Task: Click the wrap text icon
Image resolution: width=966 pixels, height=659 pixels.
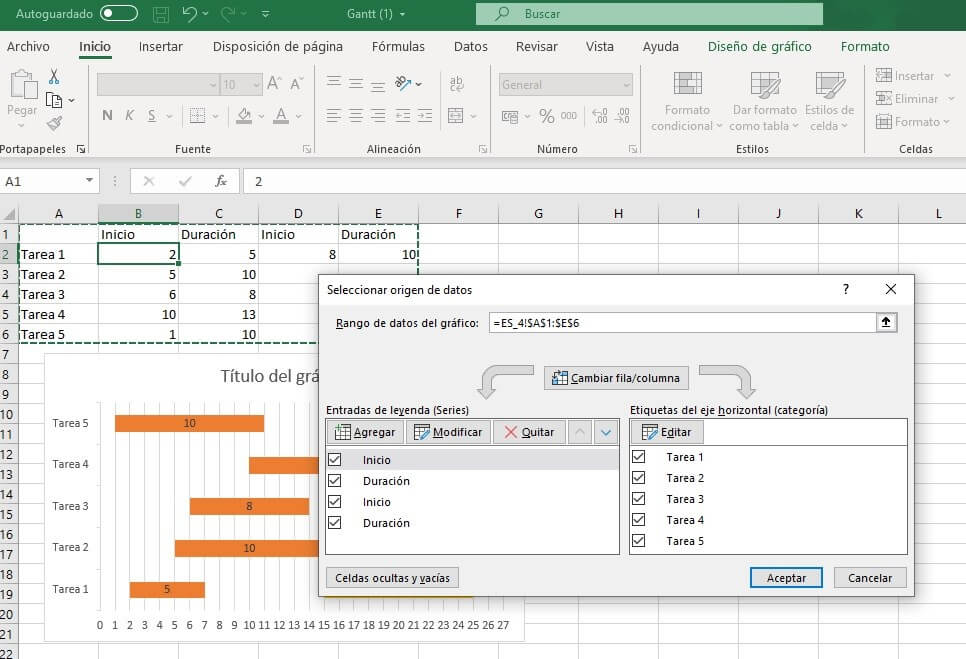Action: pos(457,83)
